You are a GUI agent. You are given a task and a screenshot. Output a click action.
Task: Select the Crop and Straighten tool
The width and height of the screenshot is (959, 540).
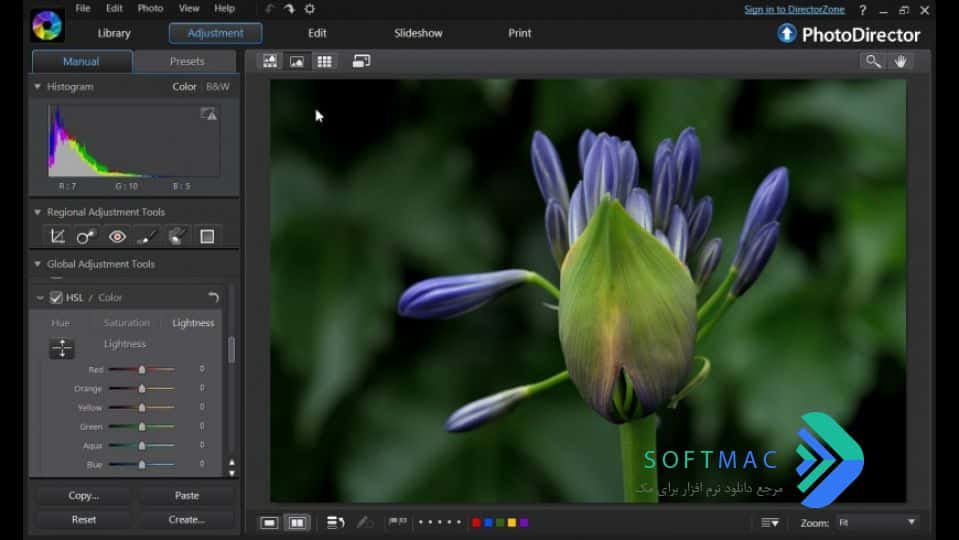57,236
